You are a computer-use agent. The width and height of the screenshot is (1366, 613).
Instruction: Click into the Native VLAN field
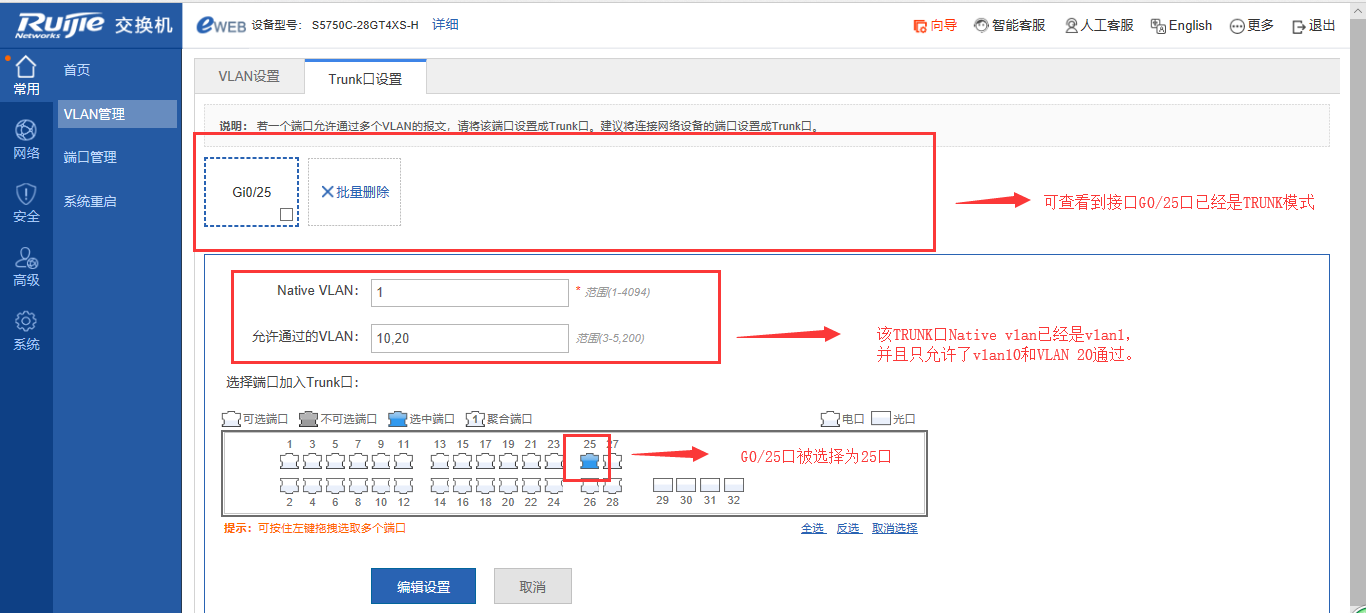pos(469,293)
